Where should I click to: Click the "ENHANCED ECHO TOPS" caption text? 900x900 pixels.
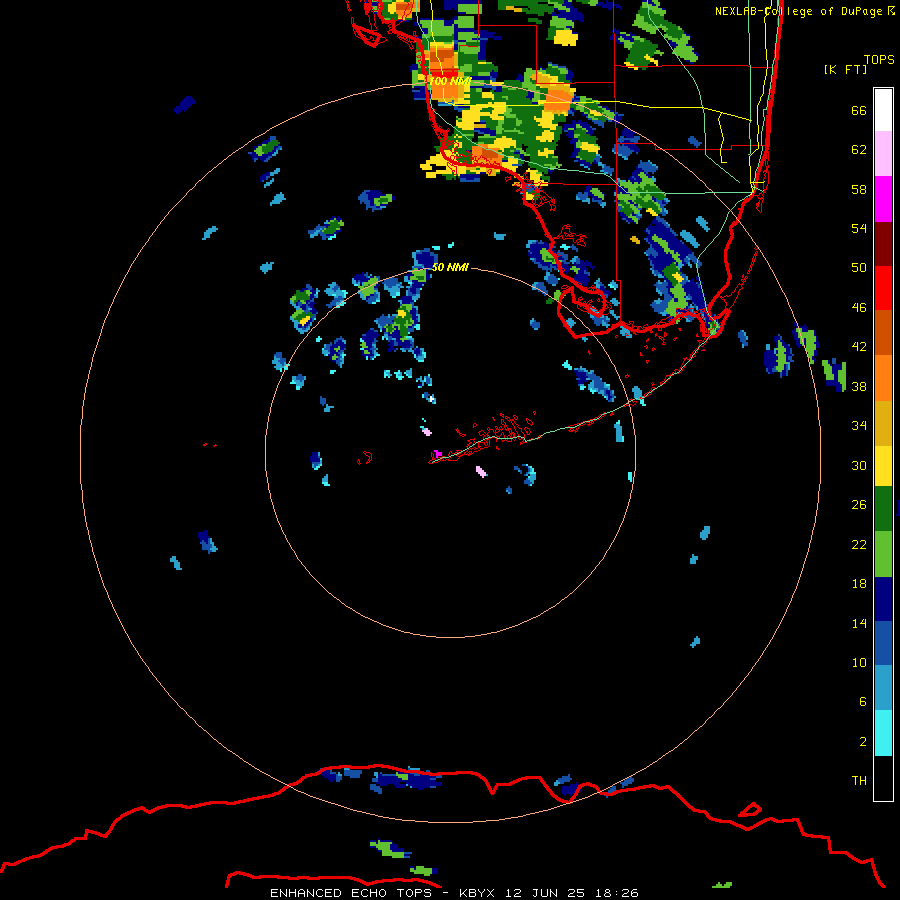351,893
